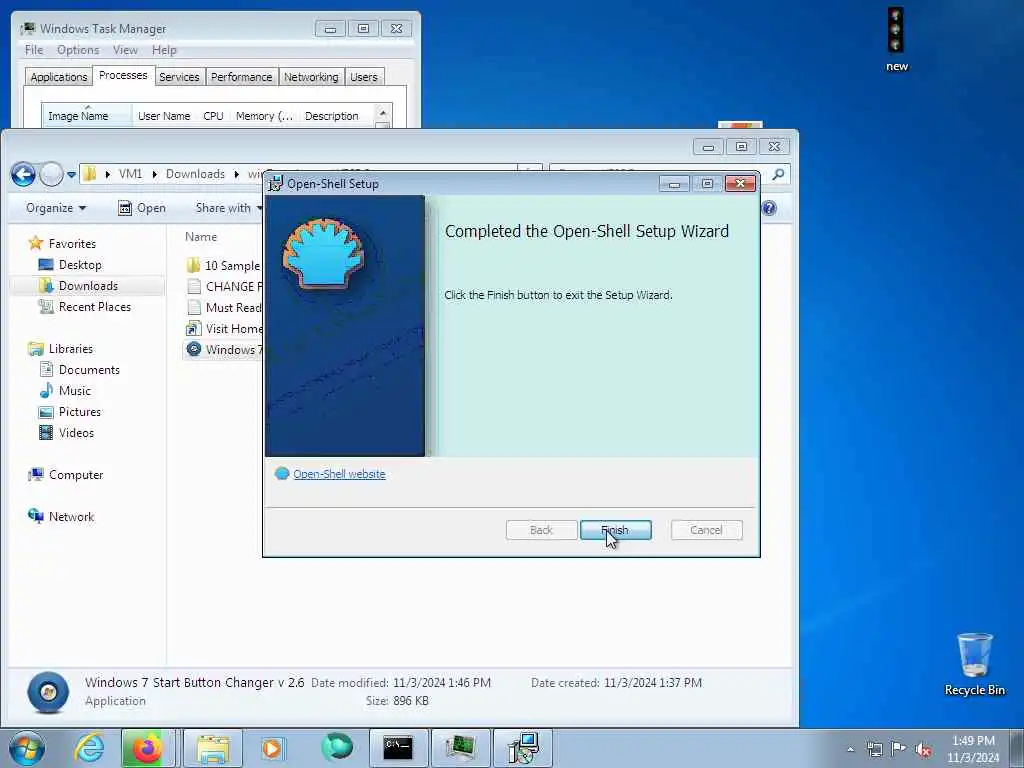Switch to Applications tab in Task Manager
Image resolution: width=1024 pixels, height=768 pixels.
[59, 77]
